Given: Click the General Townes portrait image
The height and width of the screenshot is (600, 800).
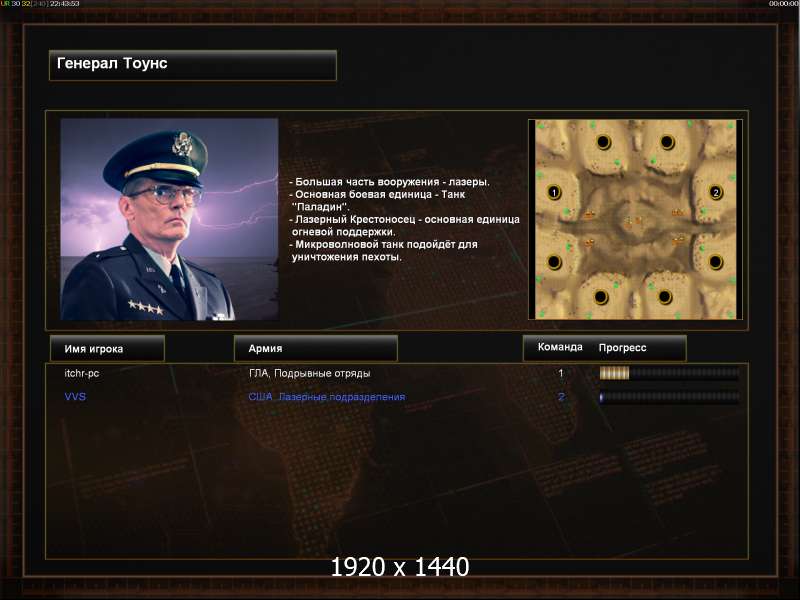Looking at the screenshot, I should pos(169,219).
